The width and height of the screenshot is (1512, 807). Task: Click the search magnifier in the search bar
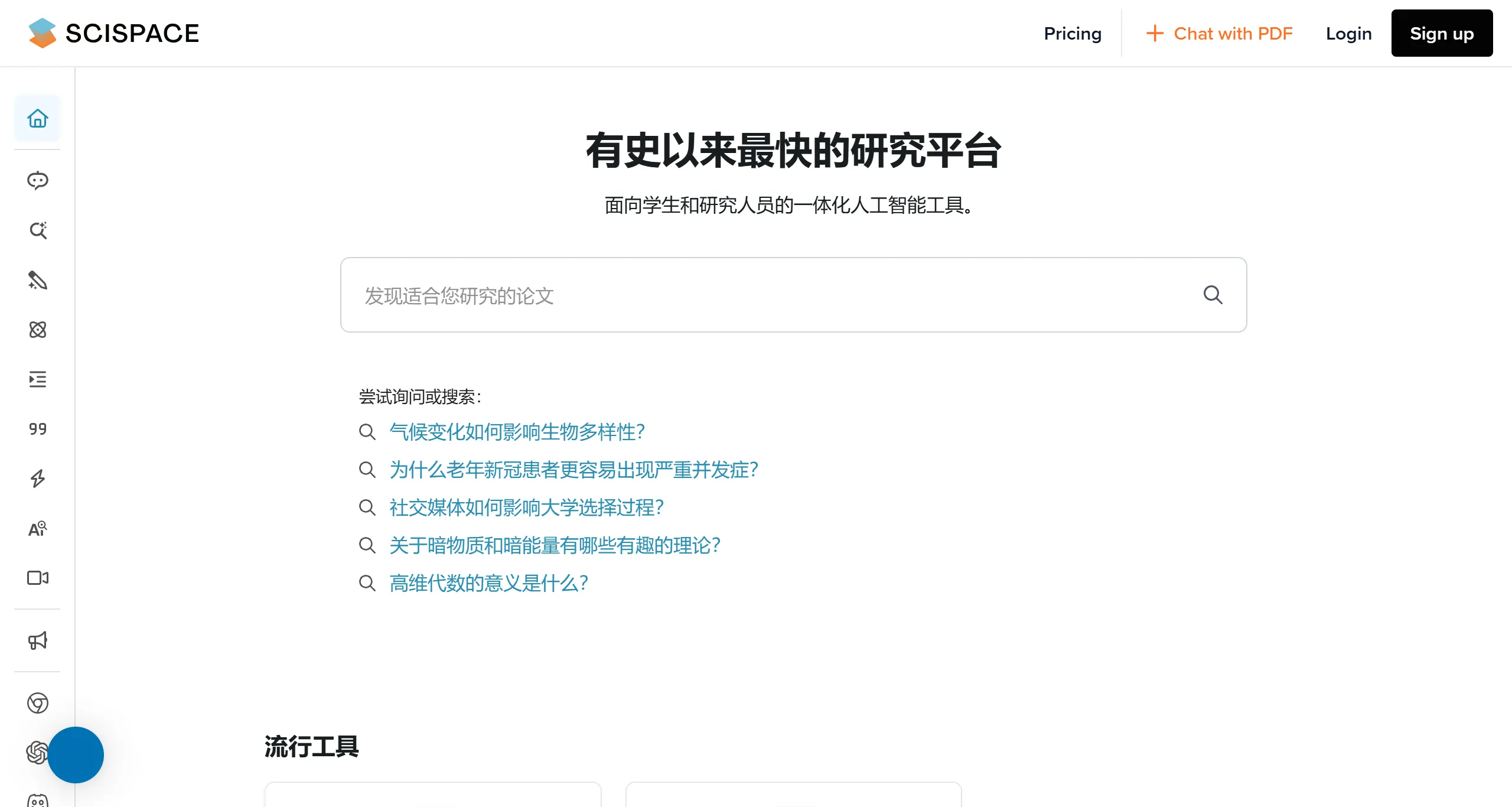tap(1212, 294)
